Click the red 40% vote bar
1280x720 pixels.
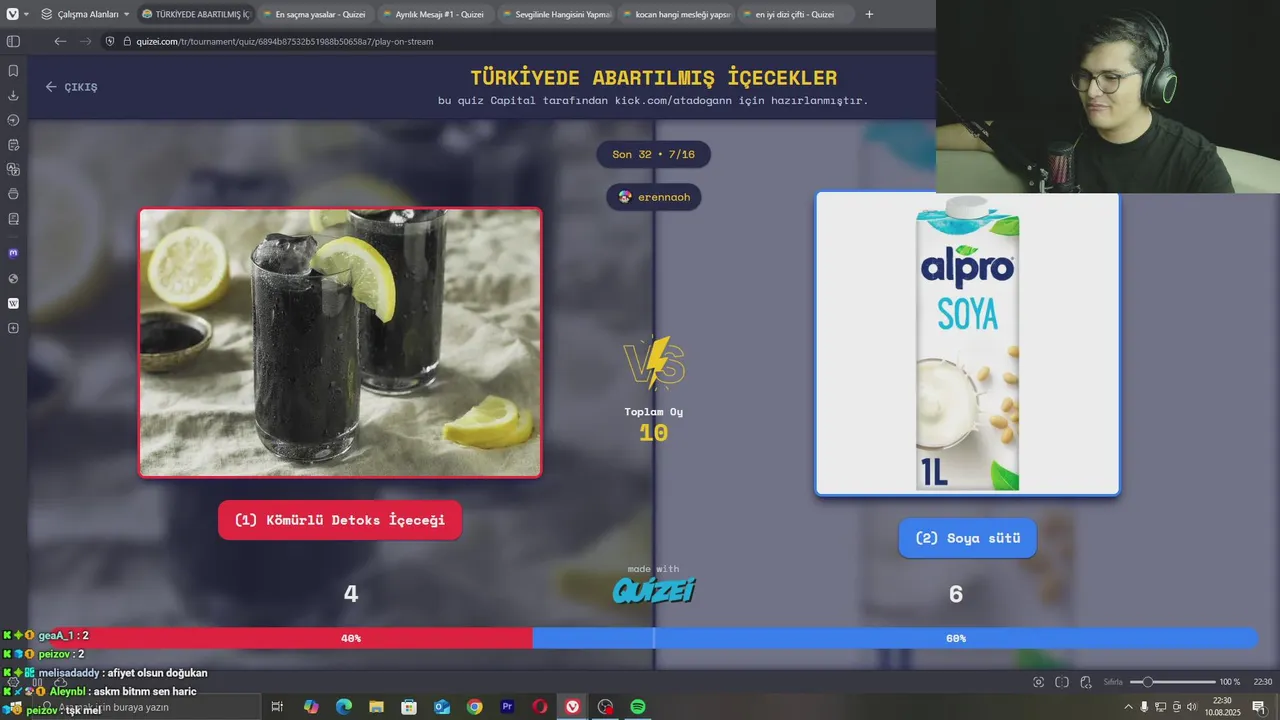[291, 638]
